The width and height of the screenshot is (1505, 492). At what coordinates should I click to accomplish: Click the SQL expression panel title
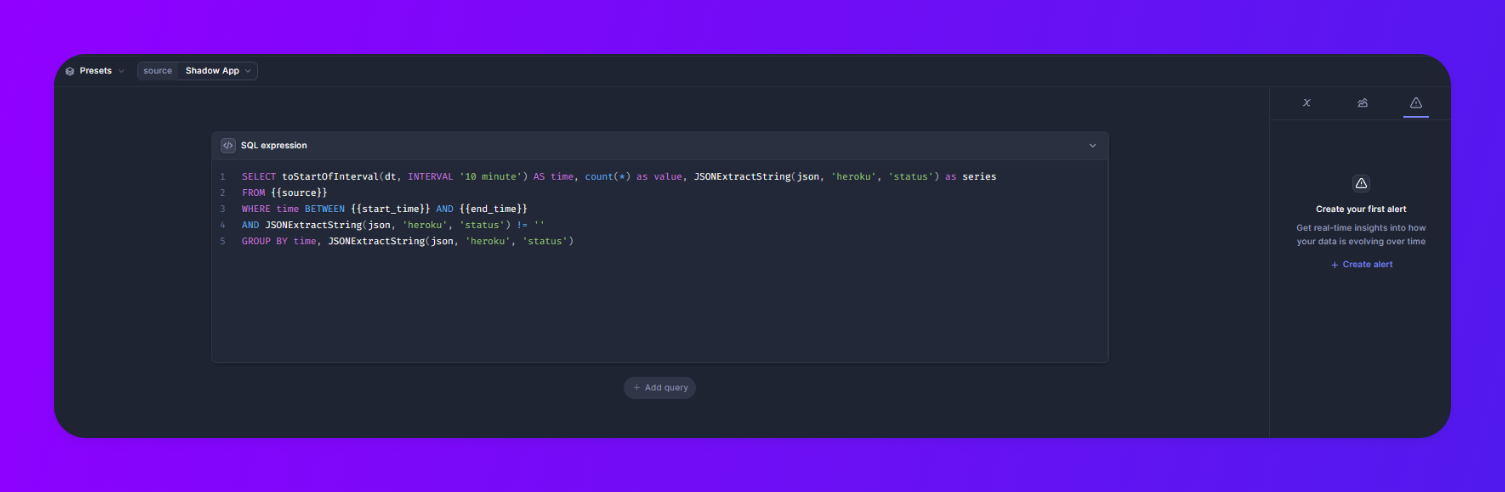tap(274, 145)
